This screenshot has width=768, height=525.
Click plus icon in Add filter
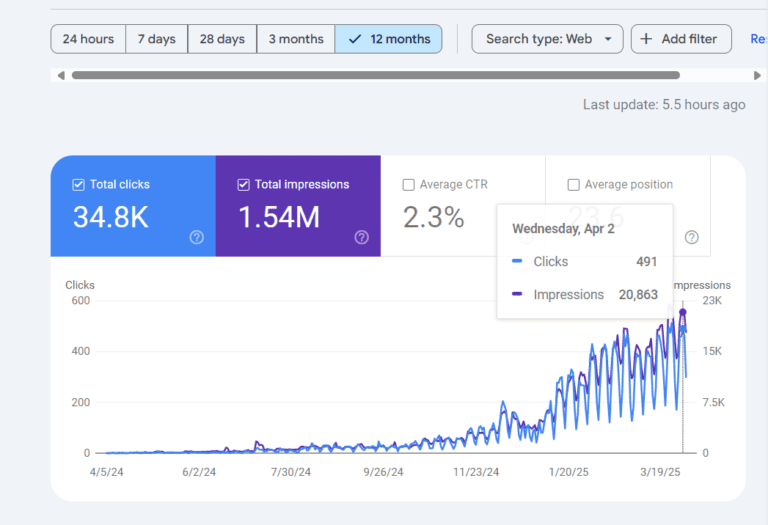646,39
